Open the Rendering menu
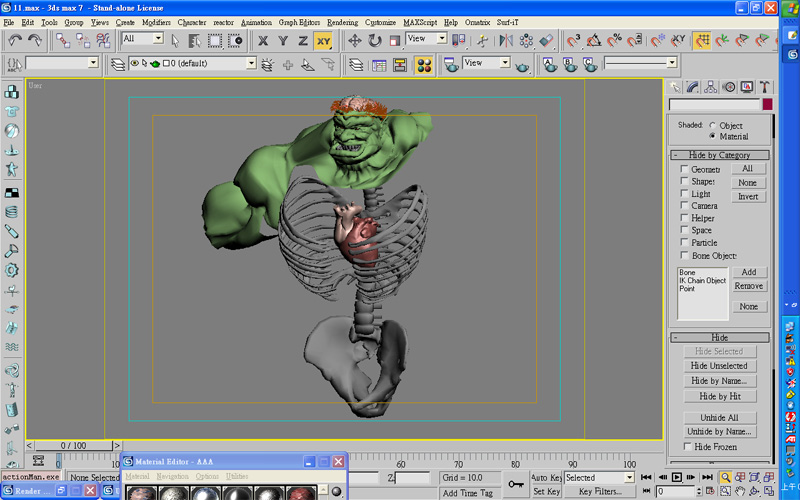 [342, 22]
